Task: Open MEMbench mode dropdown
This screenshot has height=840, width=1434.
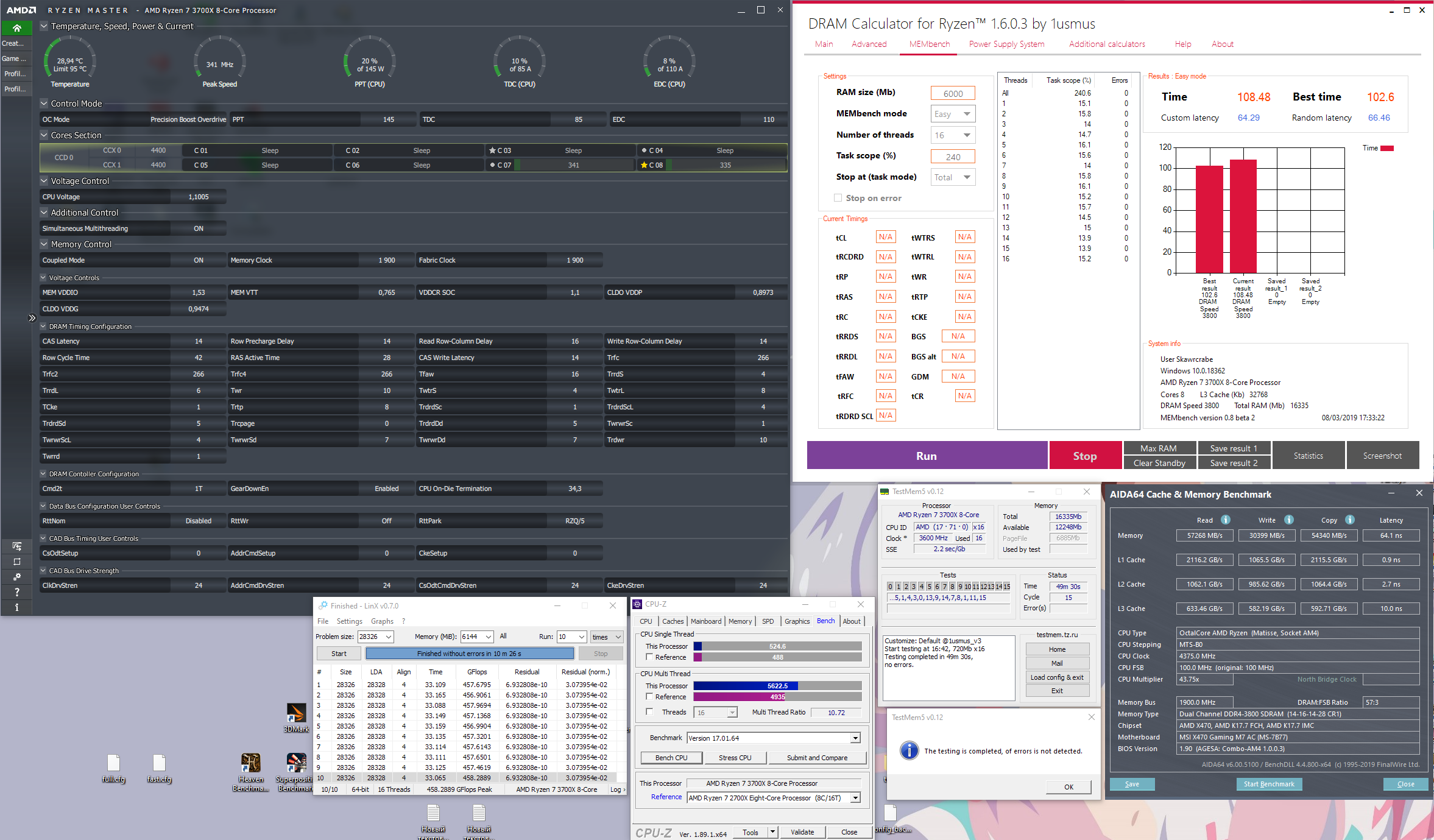Action: tap(953, 114)
